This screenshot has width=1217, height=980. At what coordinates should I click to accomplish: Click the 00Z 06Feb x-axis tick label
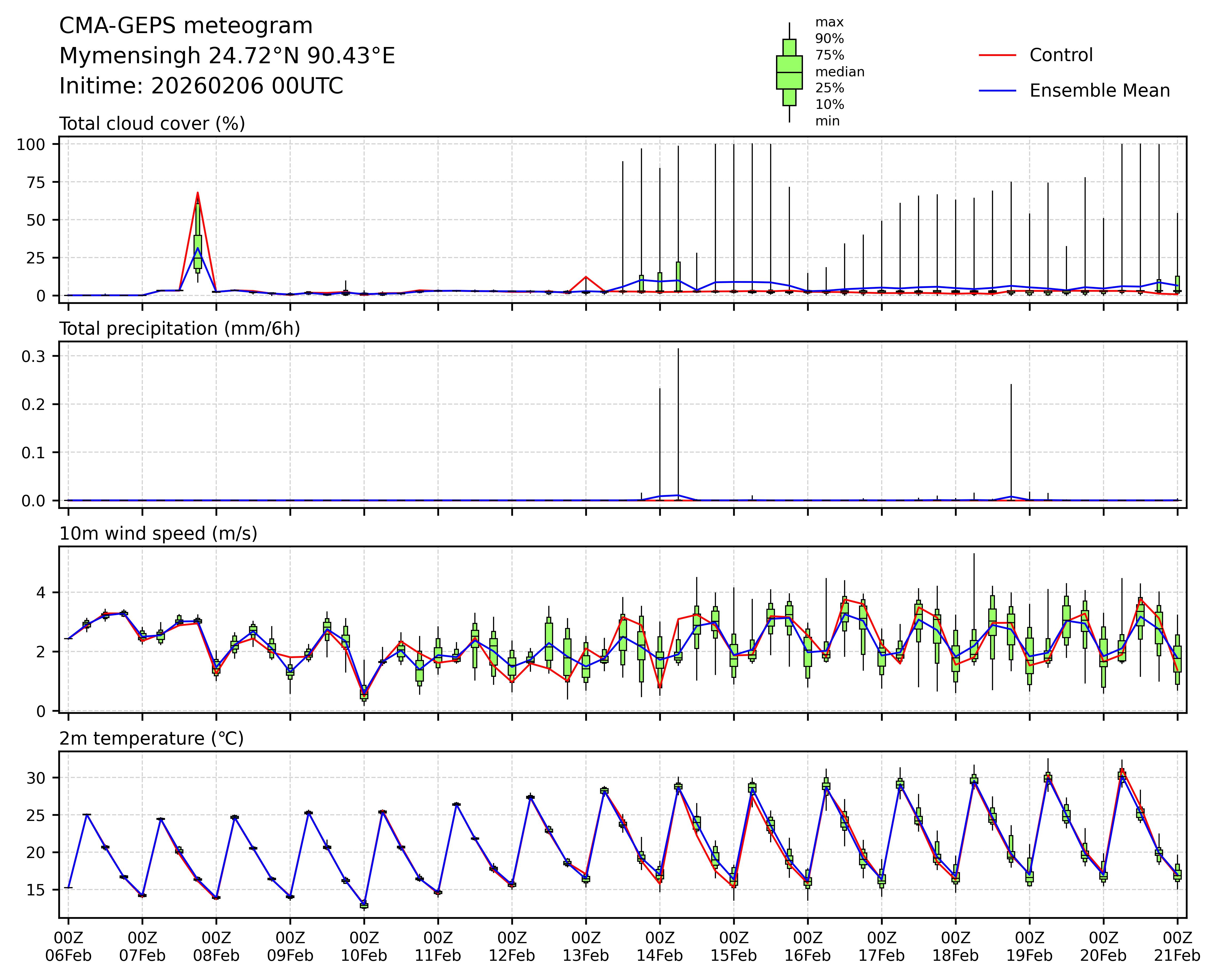[68, 947]
